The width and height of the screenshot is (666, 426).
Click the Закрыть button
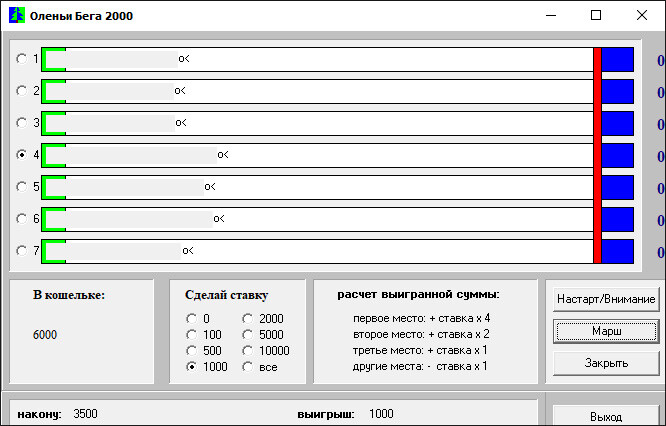606,363
